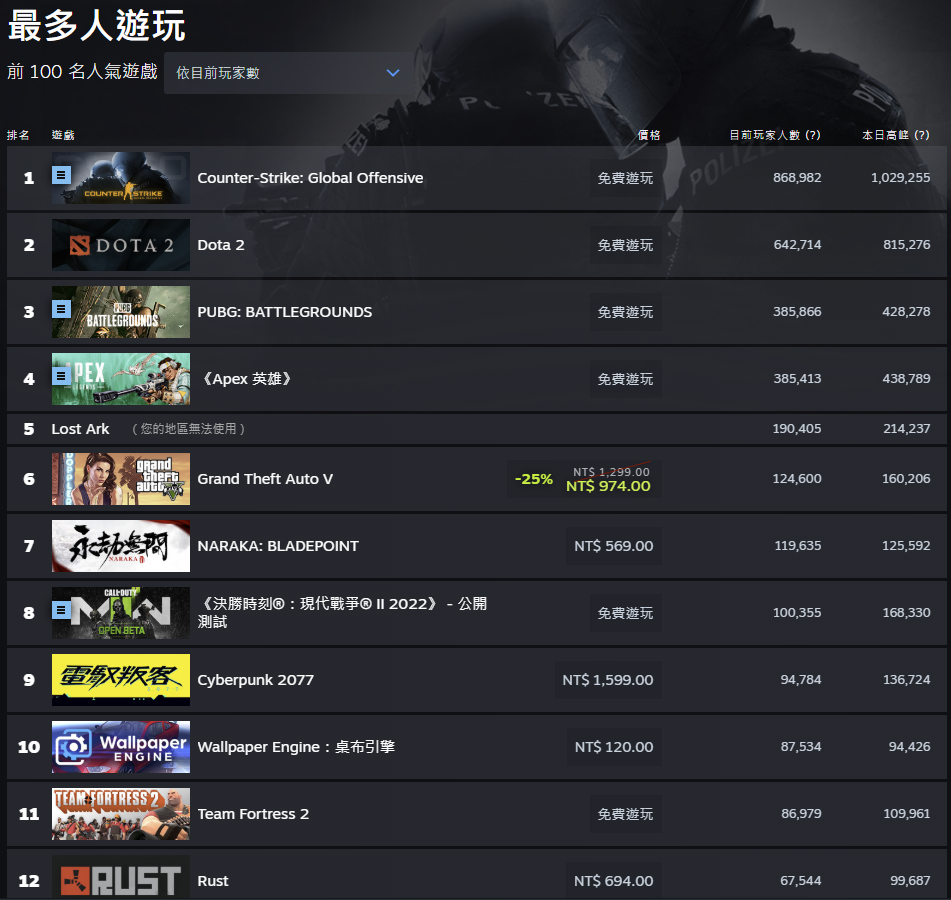Click the 價格 column header
This screenshot has width=951, height=900.
[x=649, y=135]
